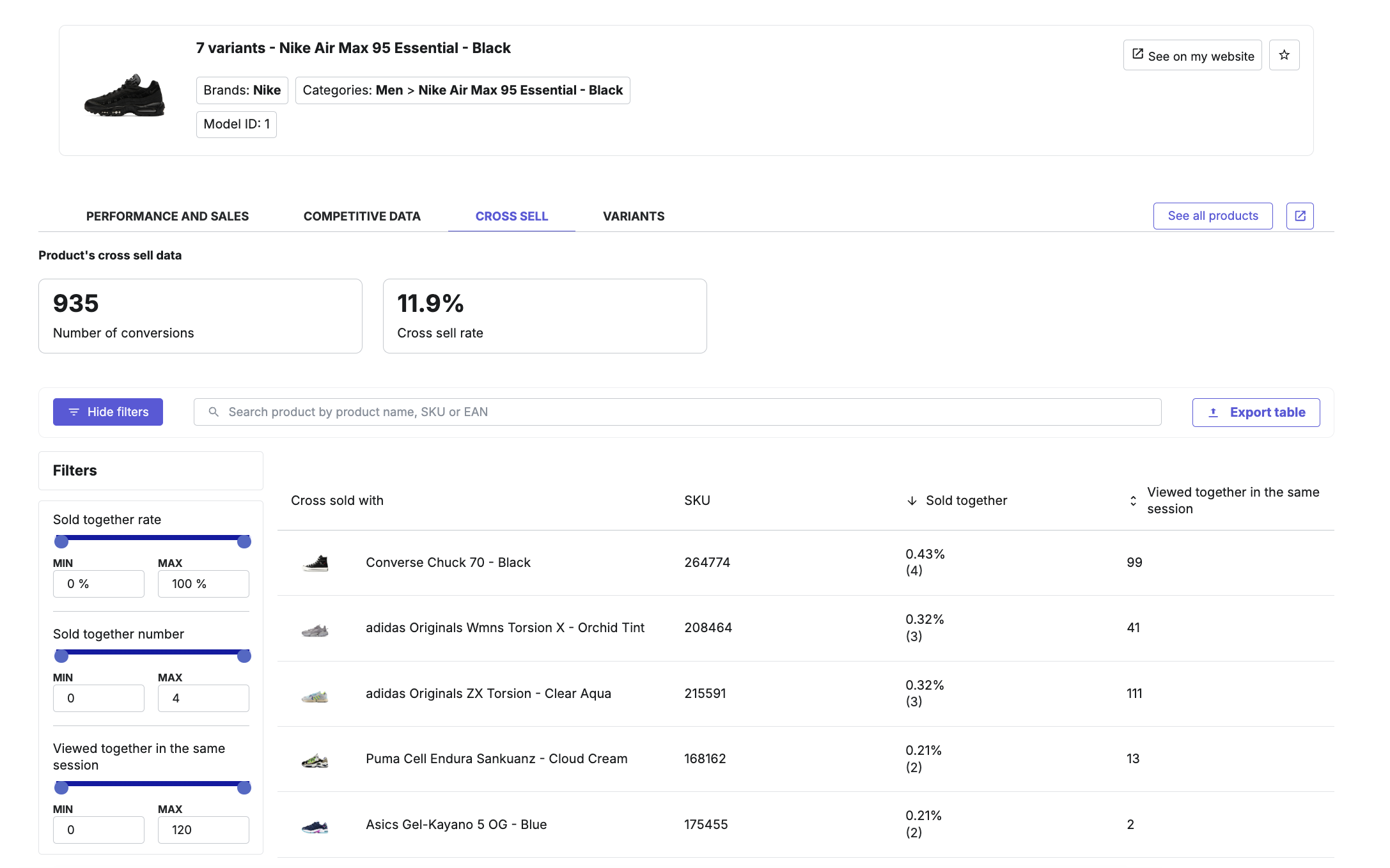Click SKU 175455 cell
The image size is (1390, 868).
pos(706,825)
